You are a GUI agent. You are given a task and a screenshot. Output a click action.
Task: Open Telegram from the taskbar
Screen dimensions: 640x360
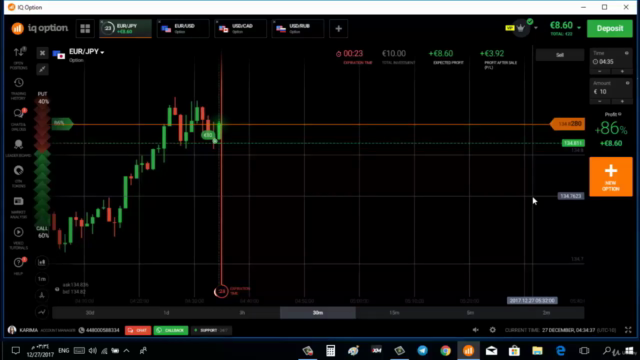click(422, 351)
